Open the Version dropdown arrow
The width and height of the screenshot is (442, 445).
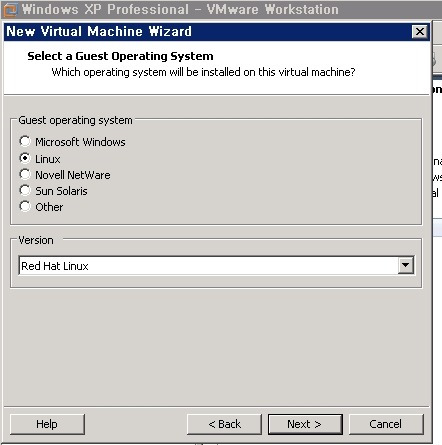406,265
